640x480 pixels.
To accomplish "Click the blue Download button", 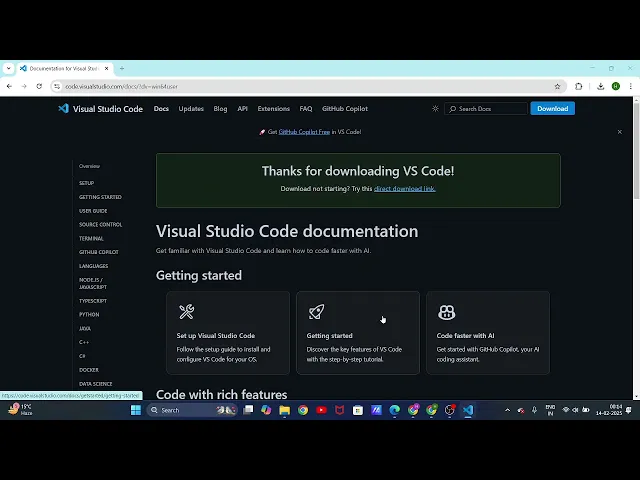I will [553, 109].
